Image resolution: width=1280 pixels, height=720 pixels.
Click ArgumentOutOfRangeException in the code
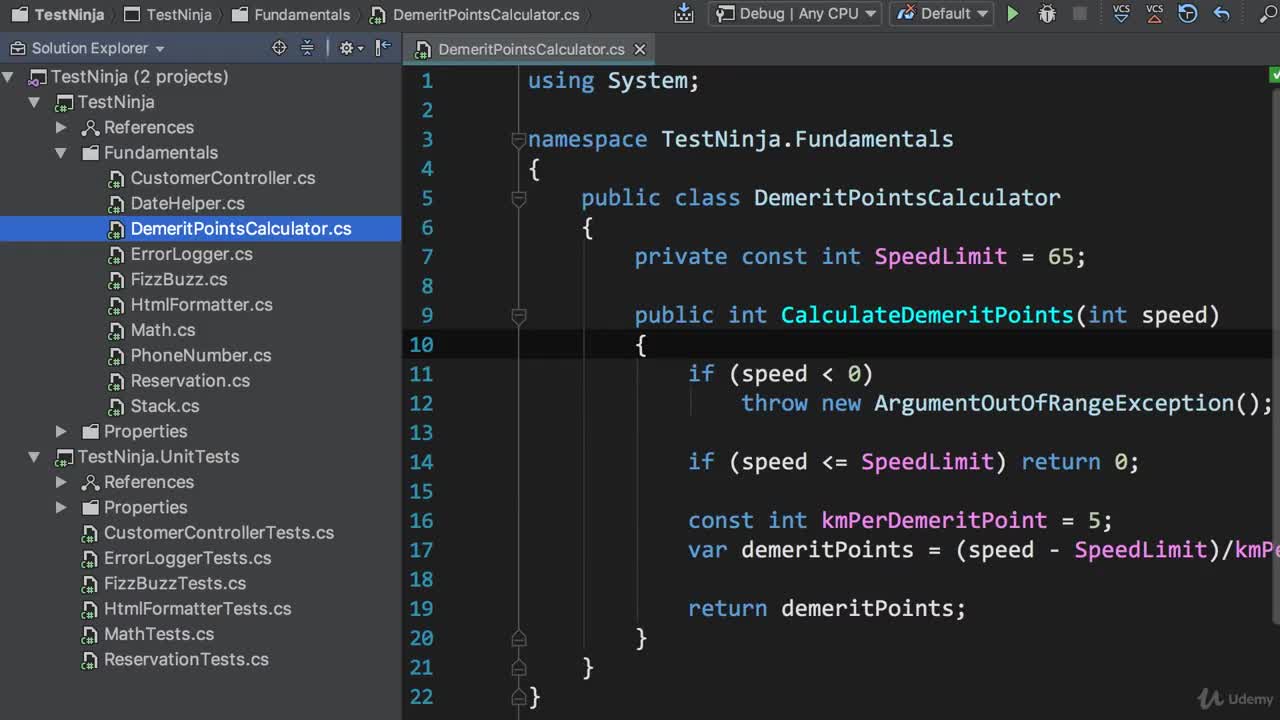coord(1054,403)
